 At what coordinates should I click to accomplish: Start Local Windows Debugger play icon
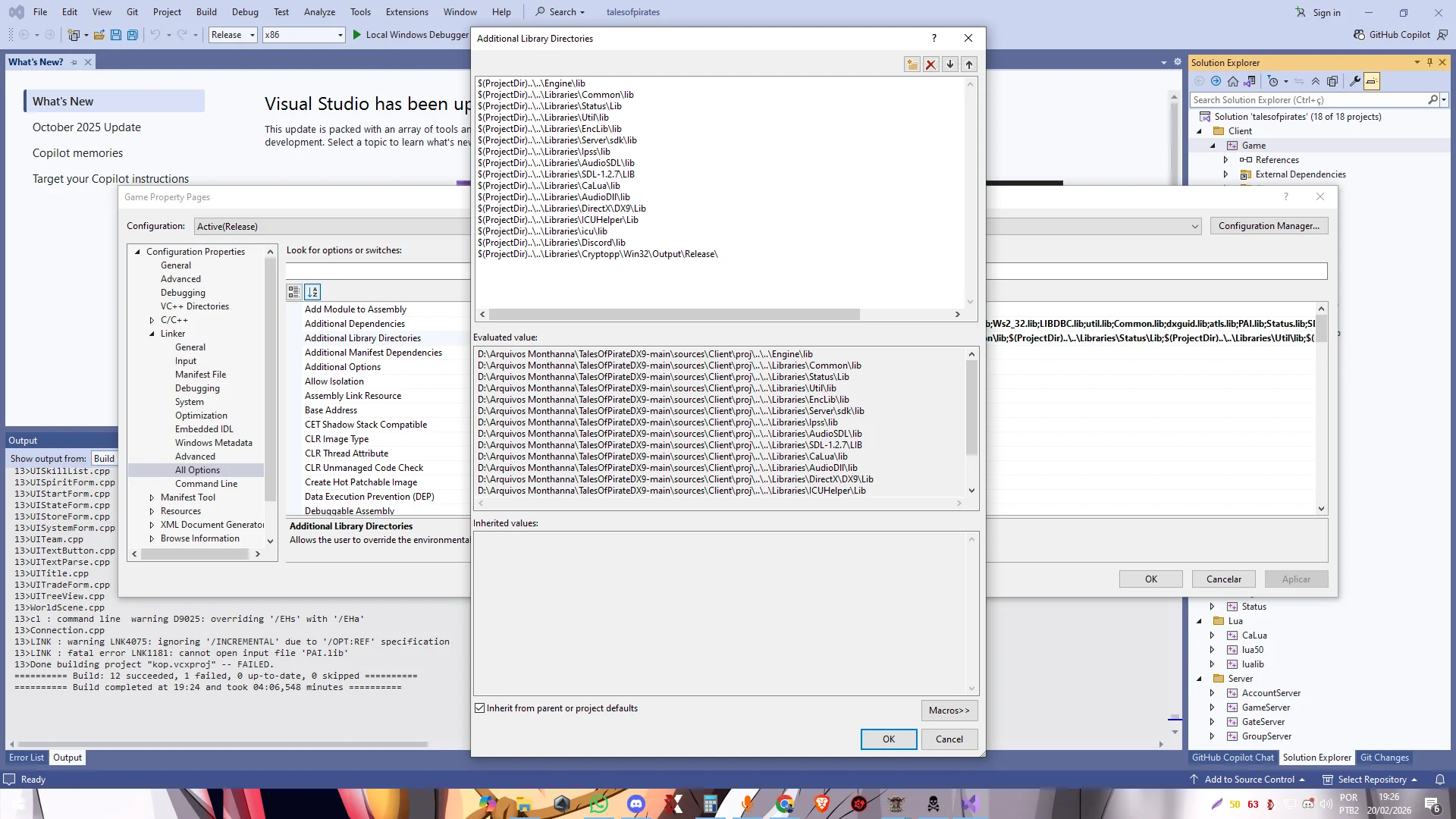(x=356, y=35)
